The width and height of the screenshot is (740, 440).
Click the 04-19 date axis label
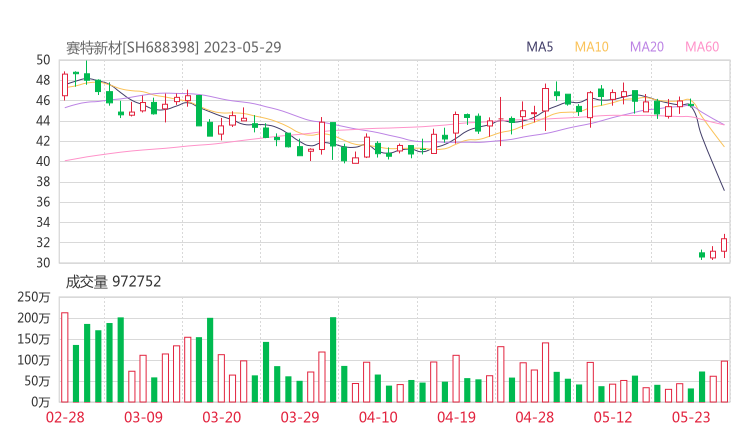[456, 417]
